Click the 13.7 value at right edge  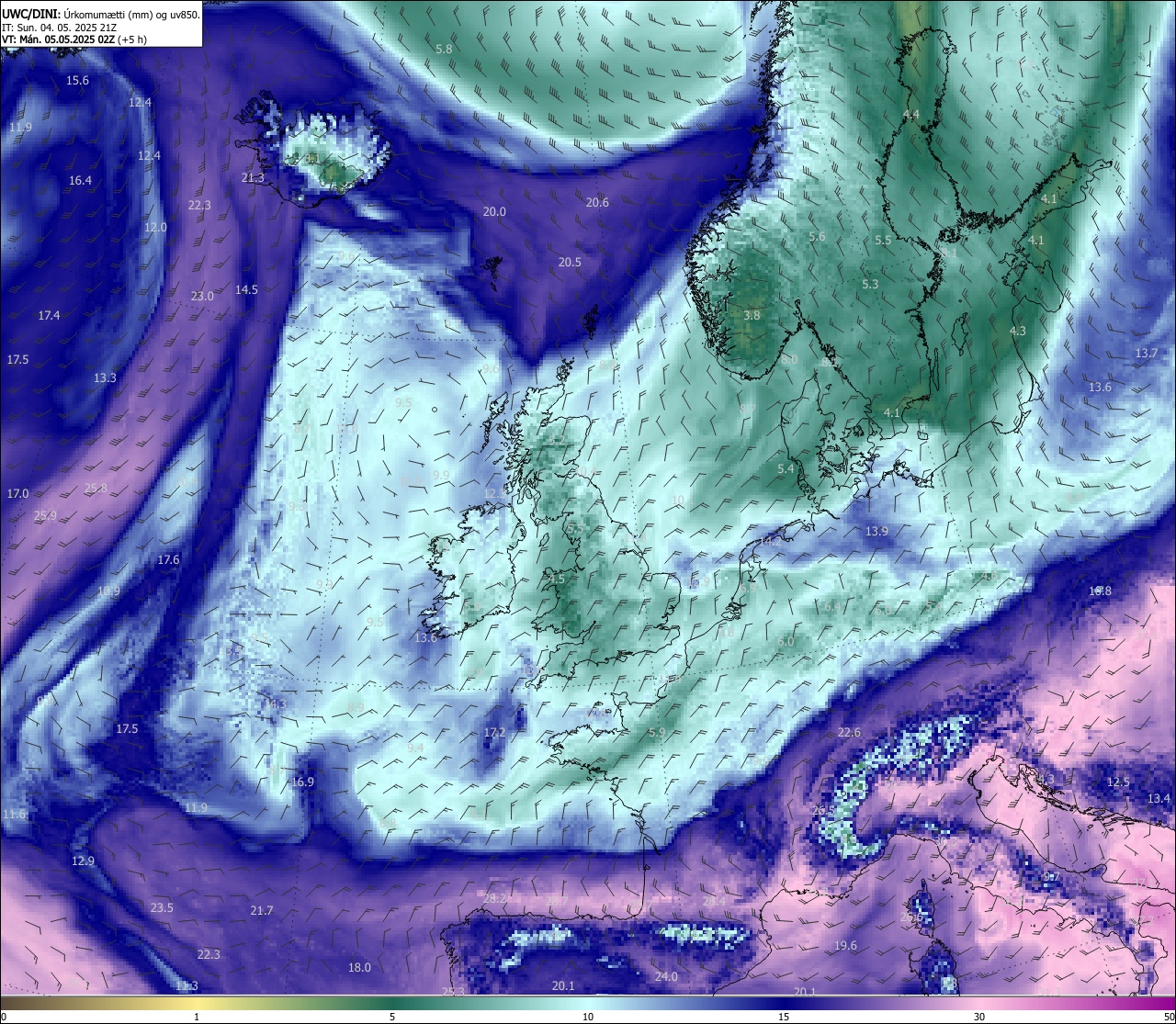point(1147,354)
